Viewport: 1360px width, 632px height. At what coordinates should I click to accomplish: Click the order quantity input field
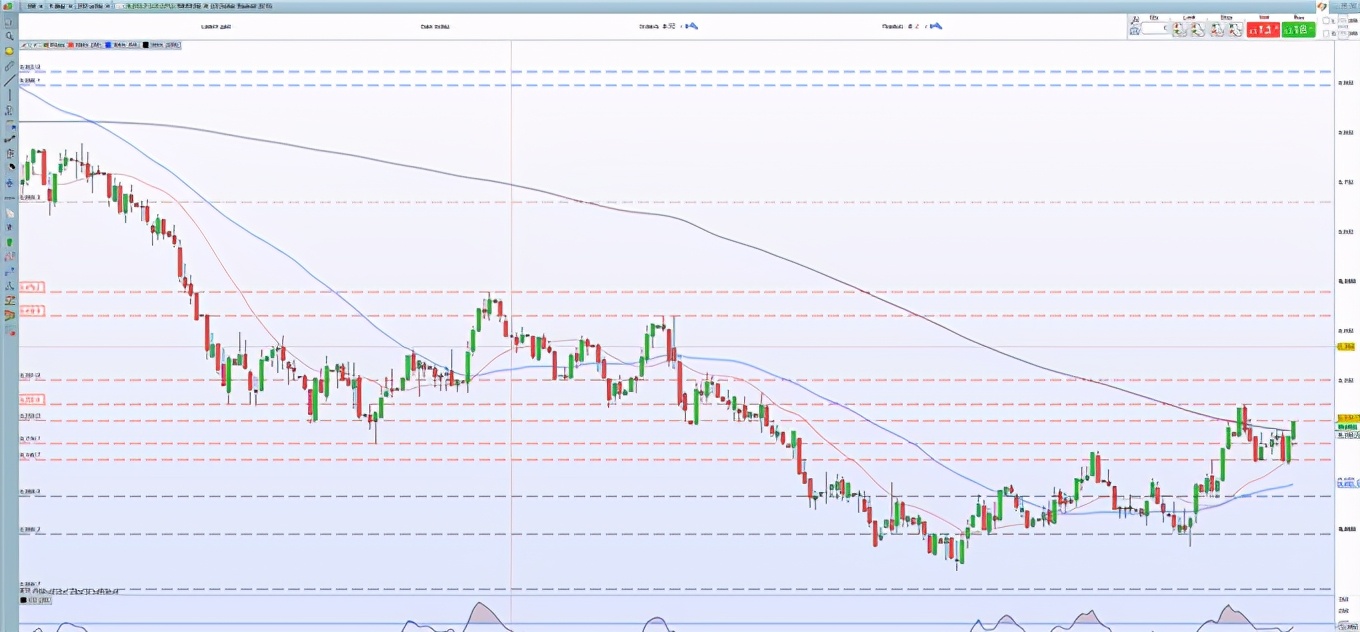pyautogui.click(x=1154, y=28)
